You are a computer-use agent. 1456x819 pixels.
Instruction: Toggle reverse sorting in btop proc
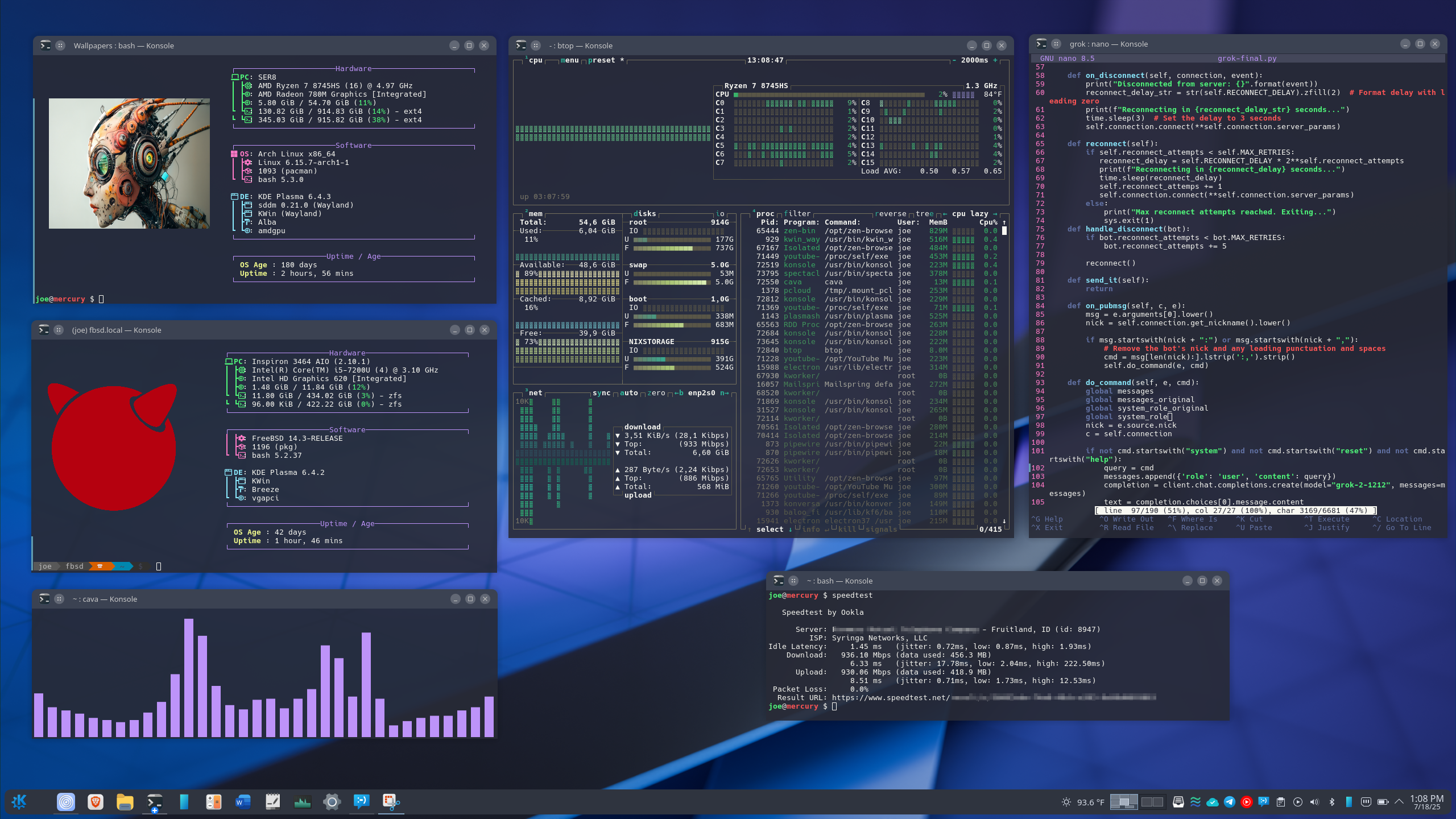(890, 214)
